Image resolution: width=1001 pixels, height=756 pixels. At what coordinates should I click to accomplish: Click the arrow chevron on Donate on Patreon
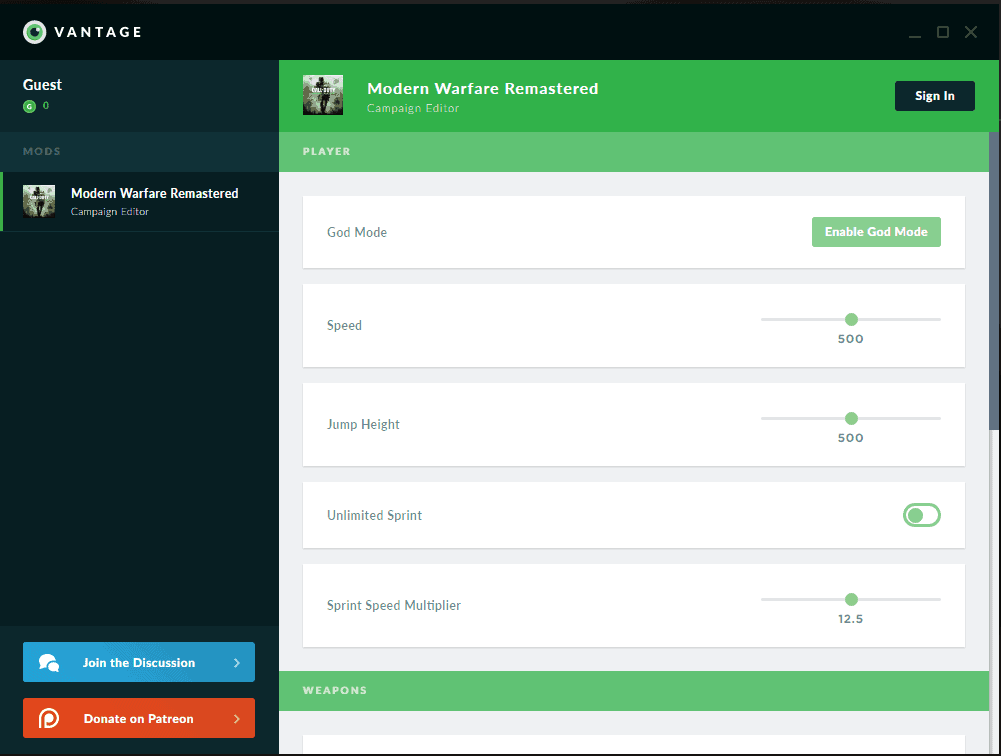tap(237, 718)
